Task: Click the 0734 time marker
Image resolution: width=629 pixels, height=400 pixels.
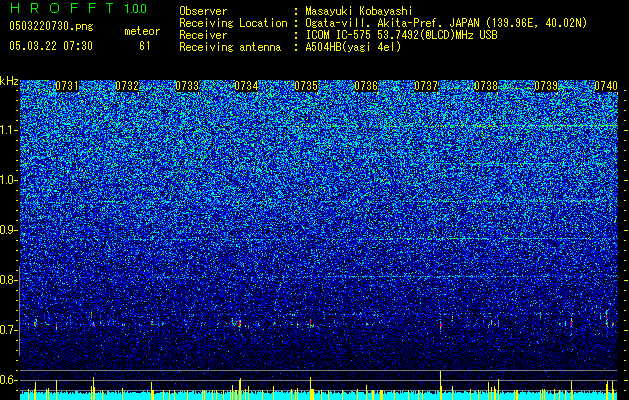Action: click(x=246, y=86)
